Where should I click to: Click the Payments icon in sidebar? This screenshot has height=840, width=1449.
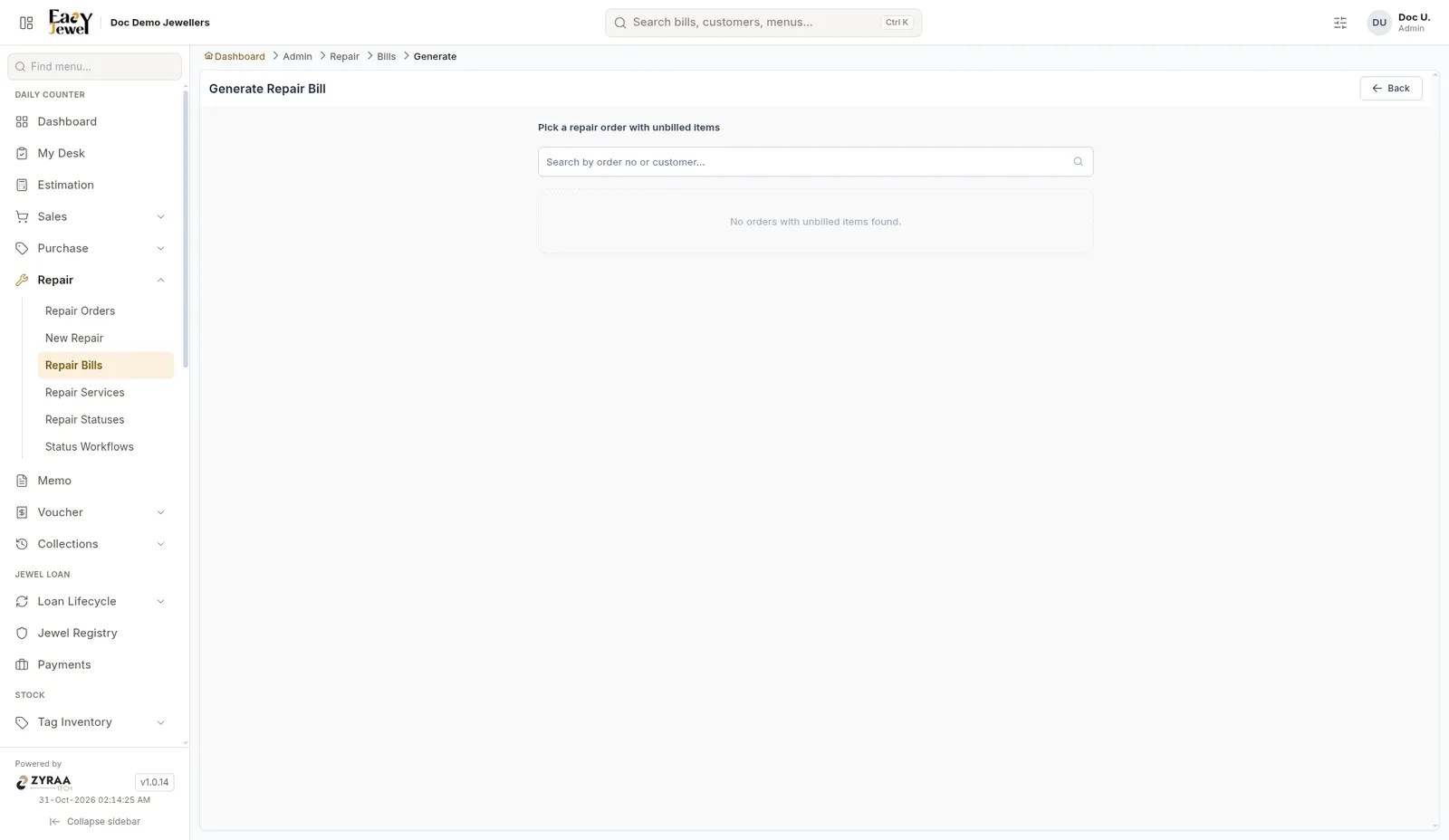(22, 664)
